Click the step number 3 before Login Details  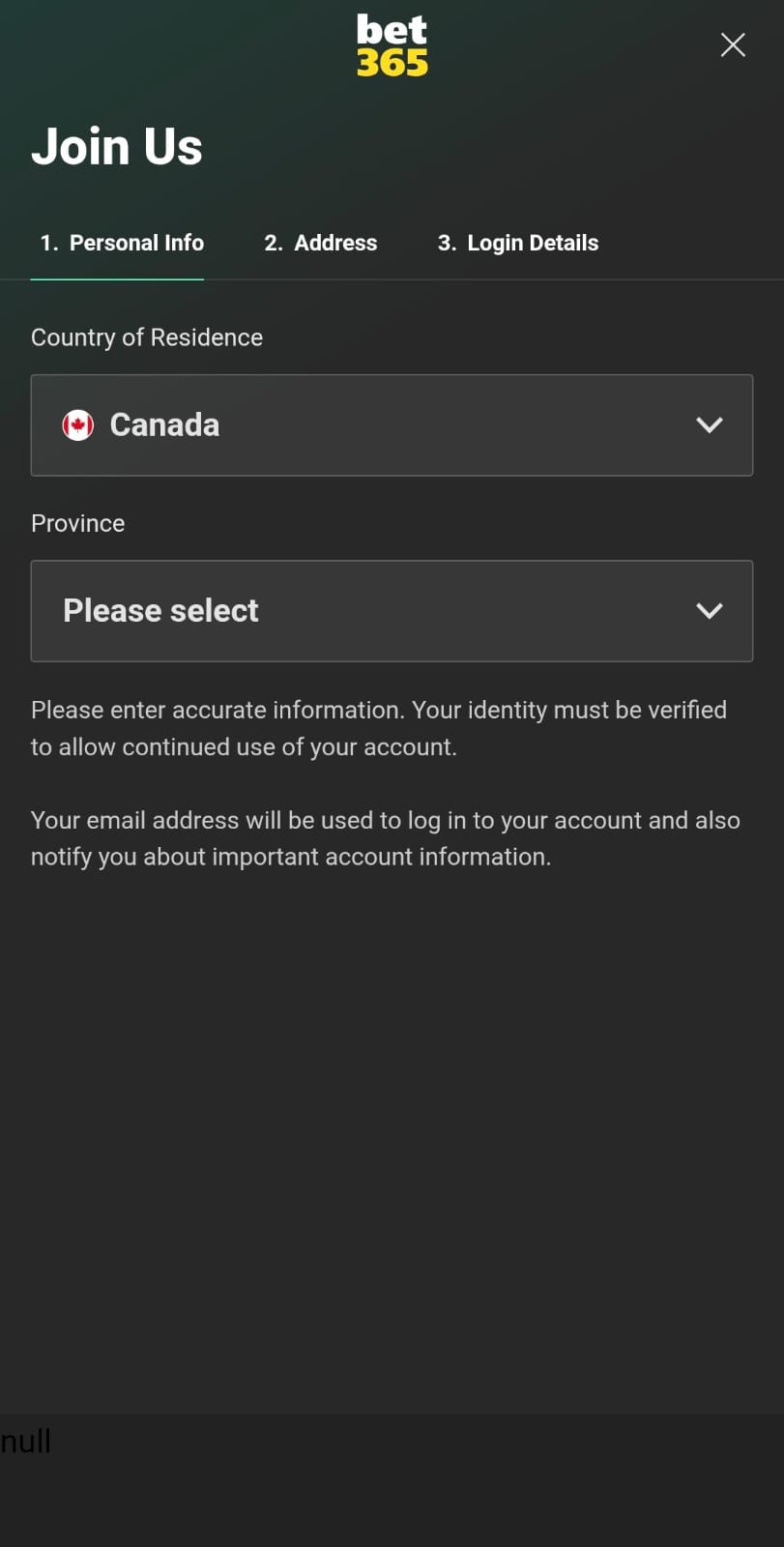[446, 243]
